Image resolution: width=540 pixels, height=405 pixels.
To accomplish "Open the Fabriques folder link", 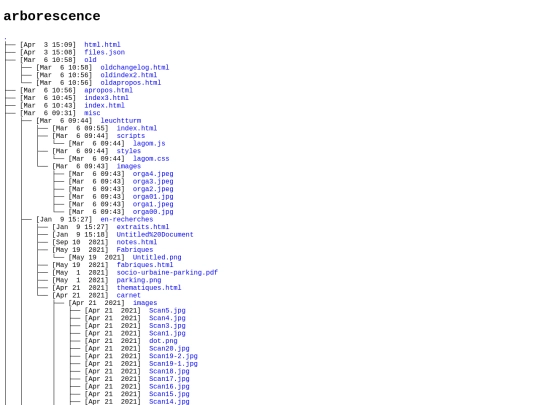I will tap(135, 250).
